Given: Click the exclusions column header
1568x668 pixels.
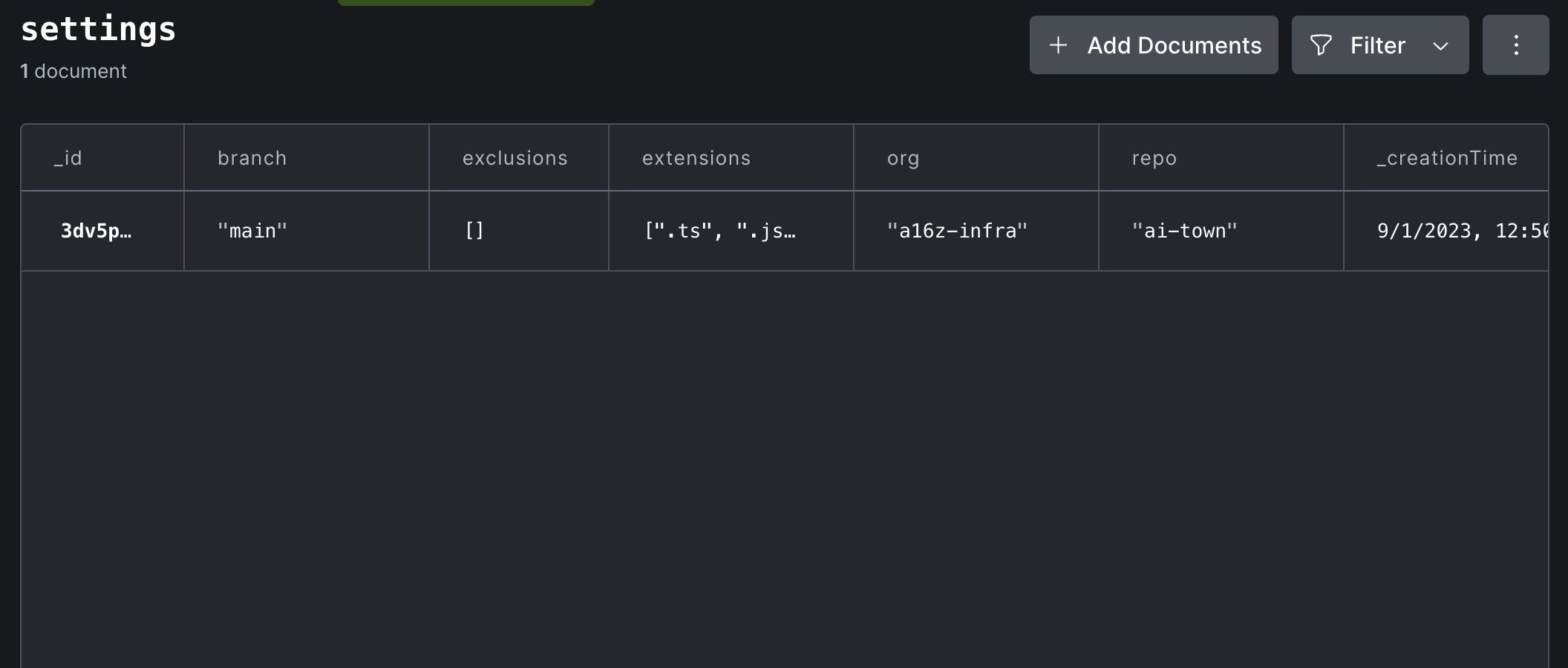Looking at the screenshot, I should click(x=514, y=158).
